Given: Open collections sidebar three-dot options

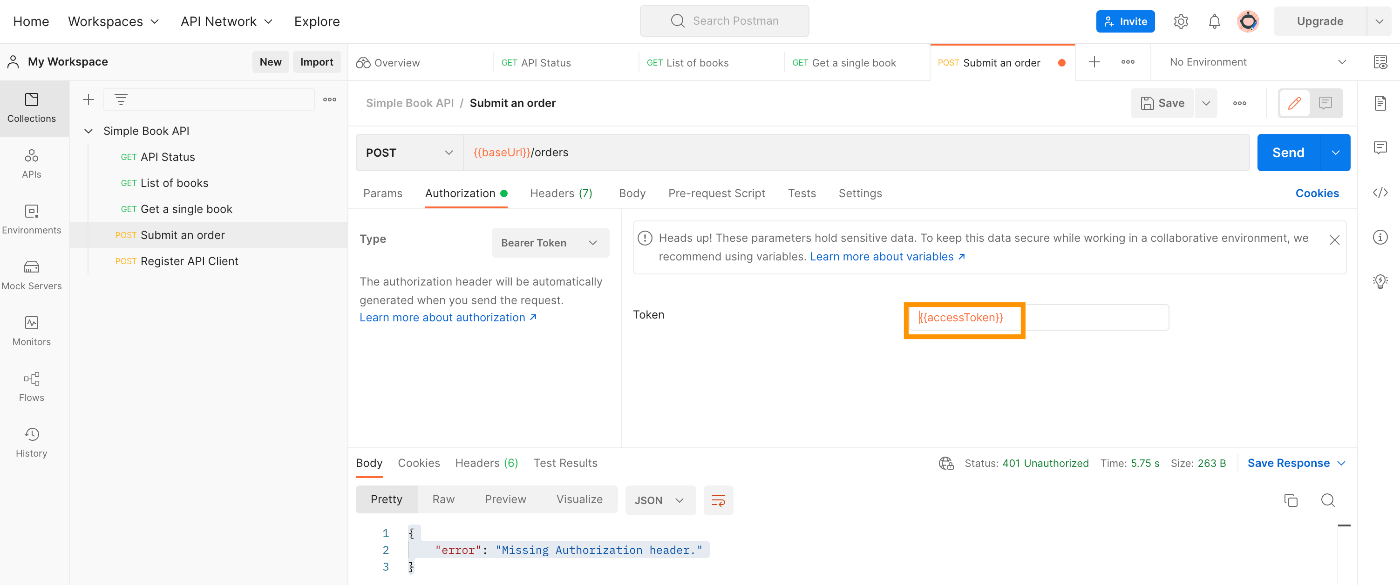Looking at the screenshot, I should [330, 99].
